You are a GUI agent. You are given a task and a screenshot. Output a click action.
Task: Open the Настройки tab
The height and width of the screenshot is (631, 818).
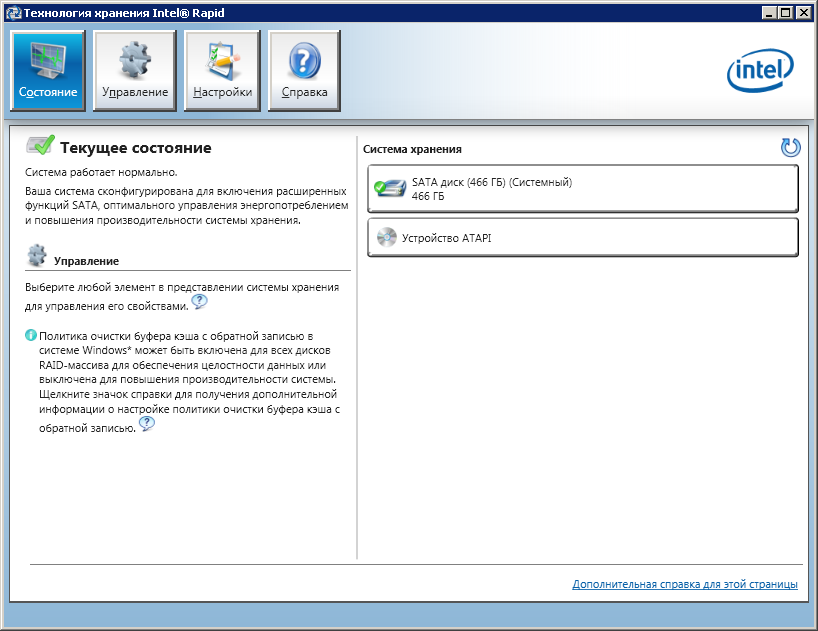click(222, 70)
